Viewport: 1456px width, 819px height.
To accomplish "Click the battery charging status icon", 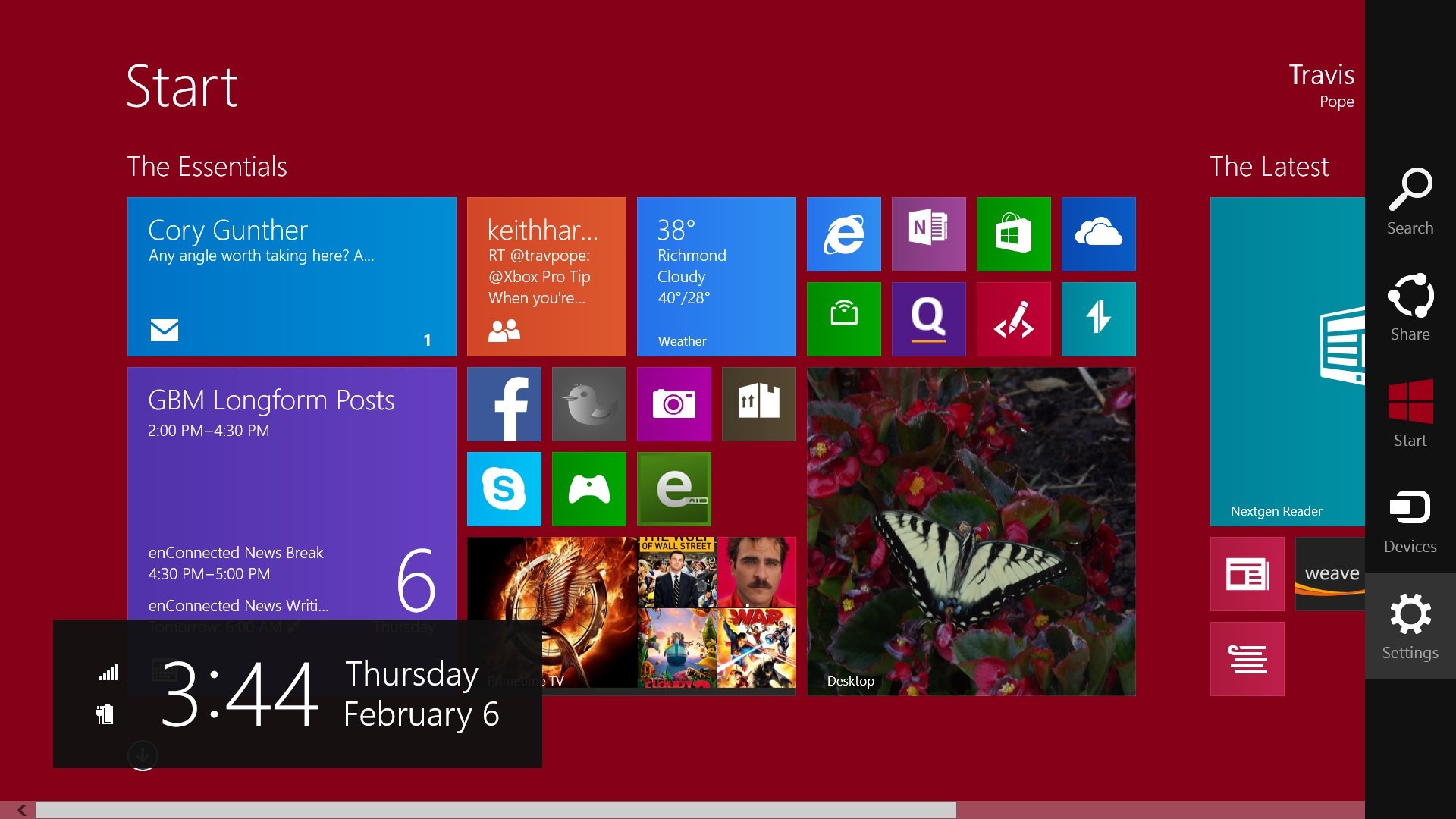I will click(105, 714).
